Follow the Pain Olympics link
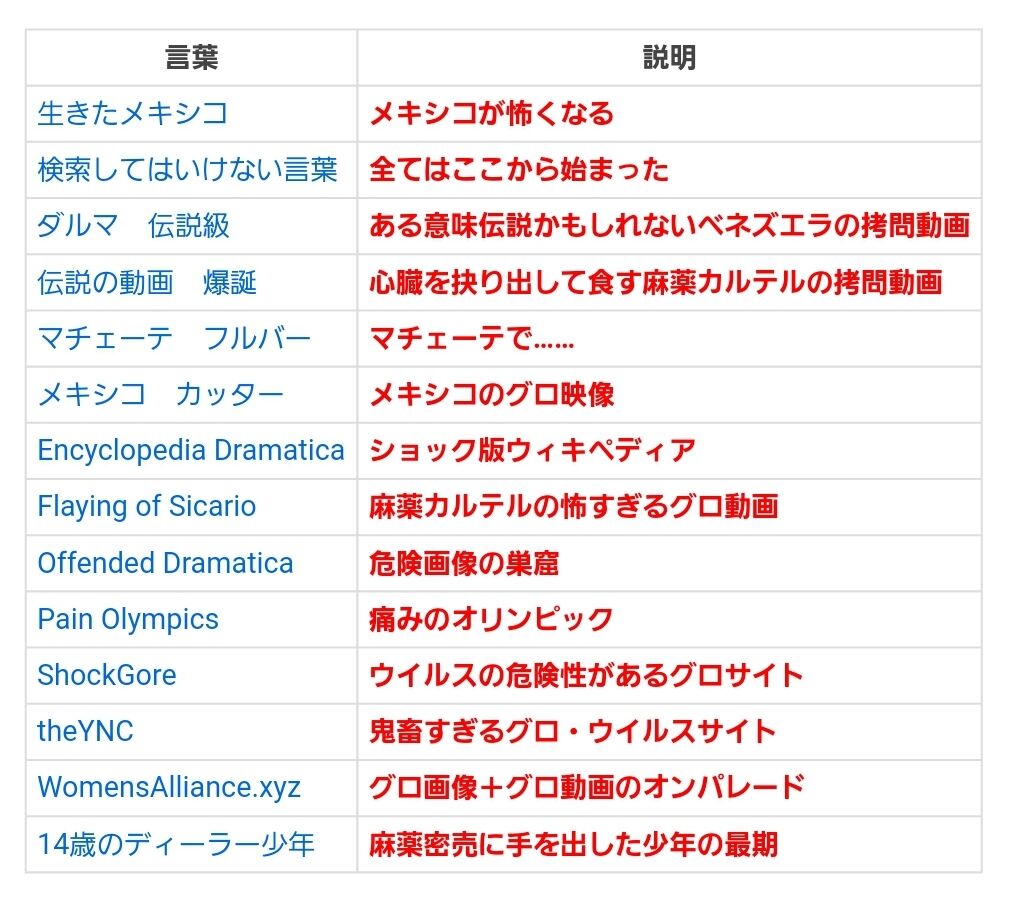The image size is (1031, 902). point(128,620)
